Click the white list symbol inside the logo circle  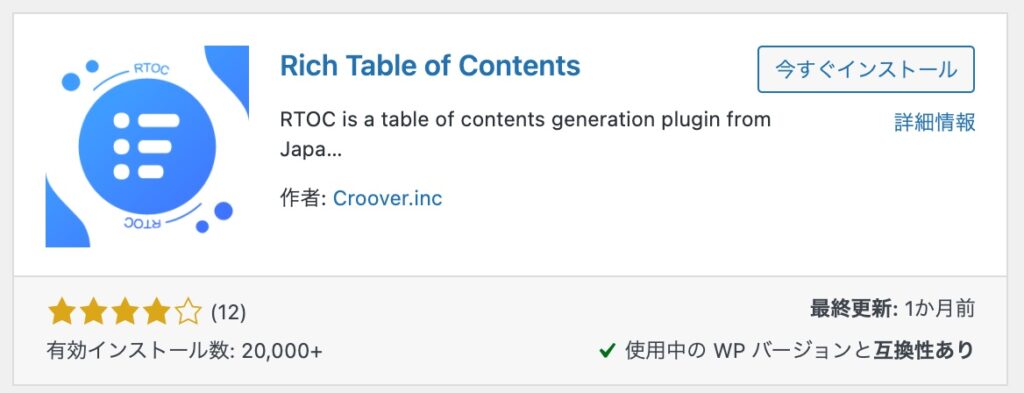(146, 146)
